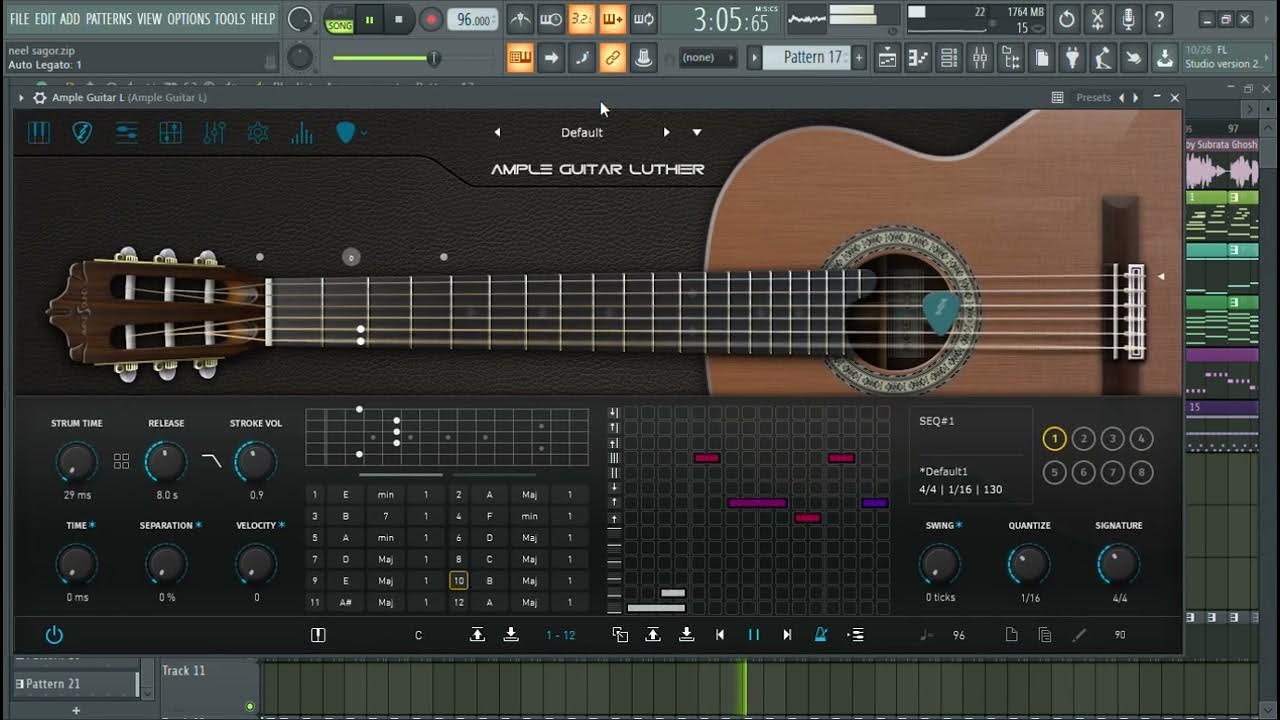Click the save download arrow icon

click(x=1165, y=59)
